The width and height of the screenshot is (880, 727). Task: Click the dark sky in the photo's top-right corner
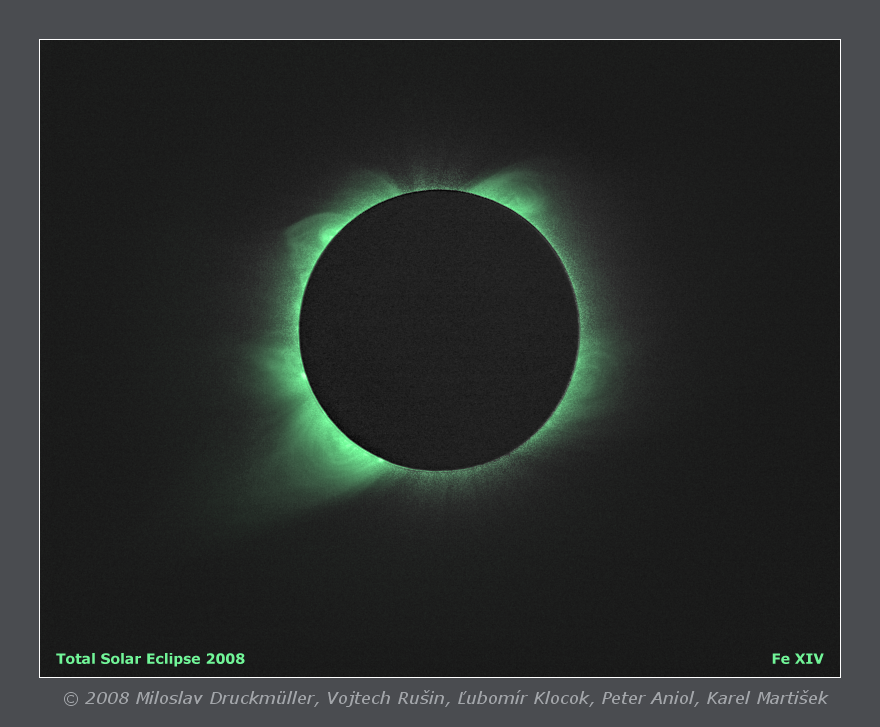[x=790, y=80]
